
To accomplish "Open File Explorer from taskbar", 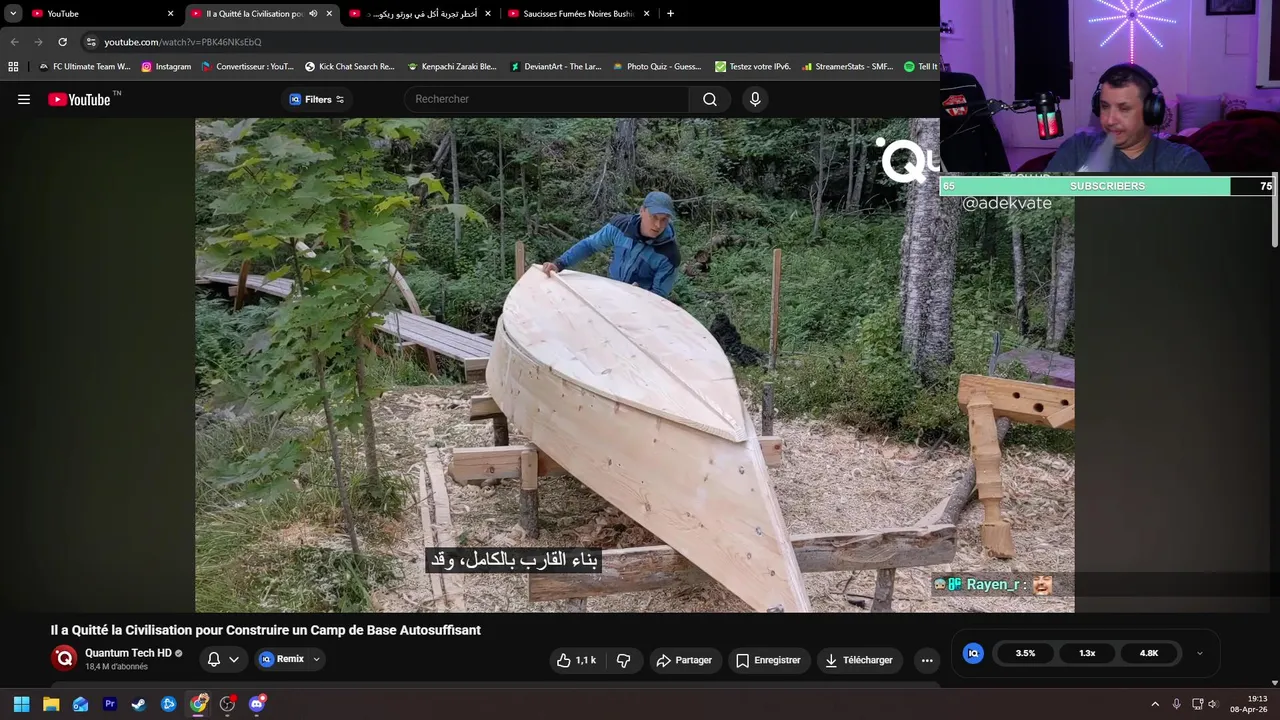I will click(x=51, y=704).
